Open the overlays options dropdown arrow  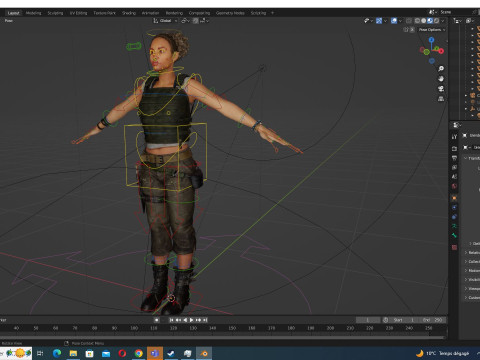[400, 21]
